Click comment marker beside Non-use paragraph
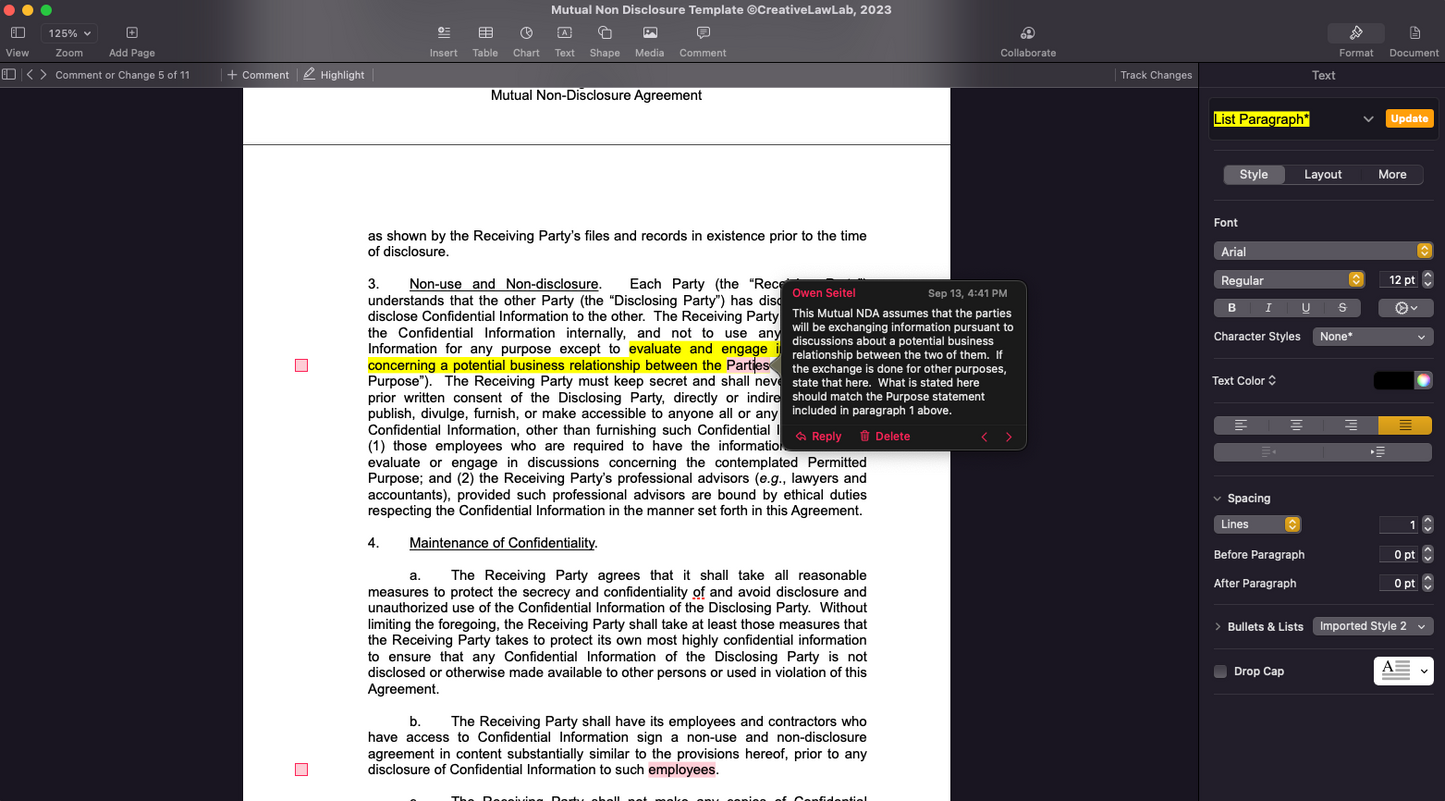The width and height of the screenshot is (1445, 801). coord(301,366)
